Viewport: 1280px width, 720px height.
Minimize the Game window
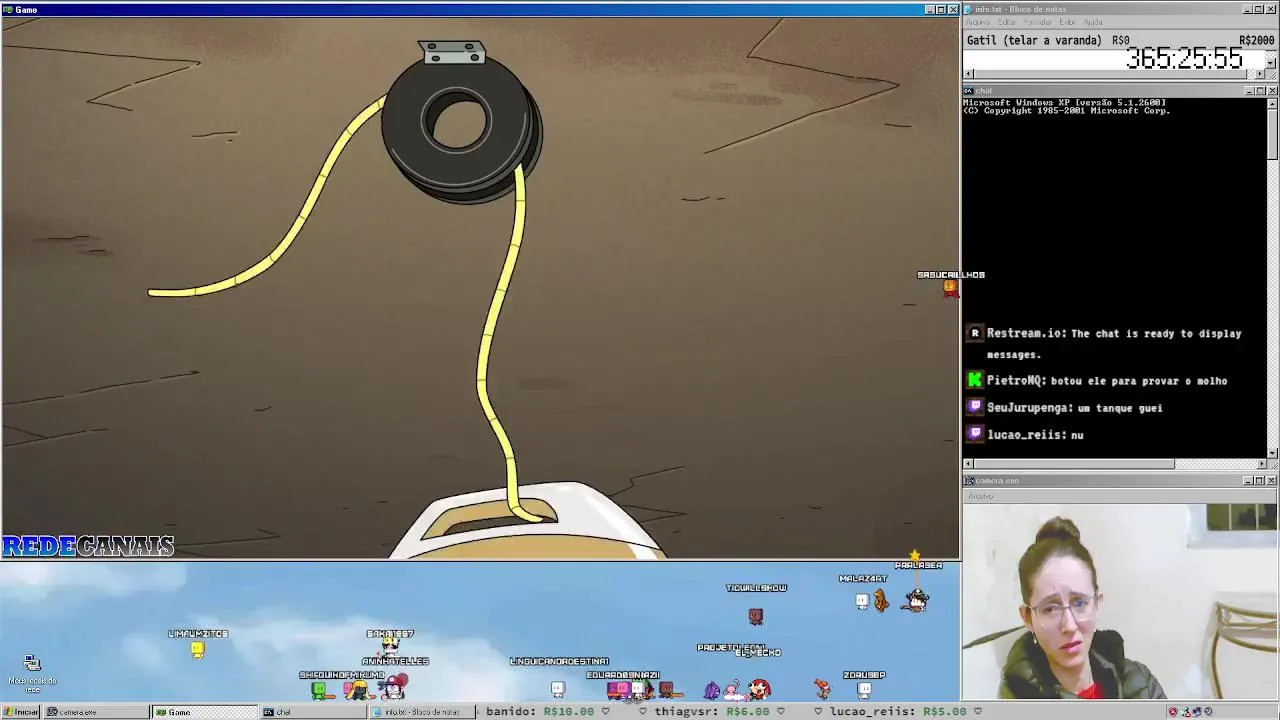click(929, 9)
